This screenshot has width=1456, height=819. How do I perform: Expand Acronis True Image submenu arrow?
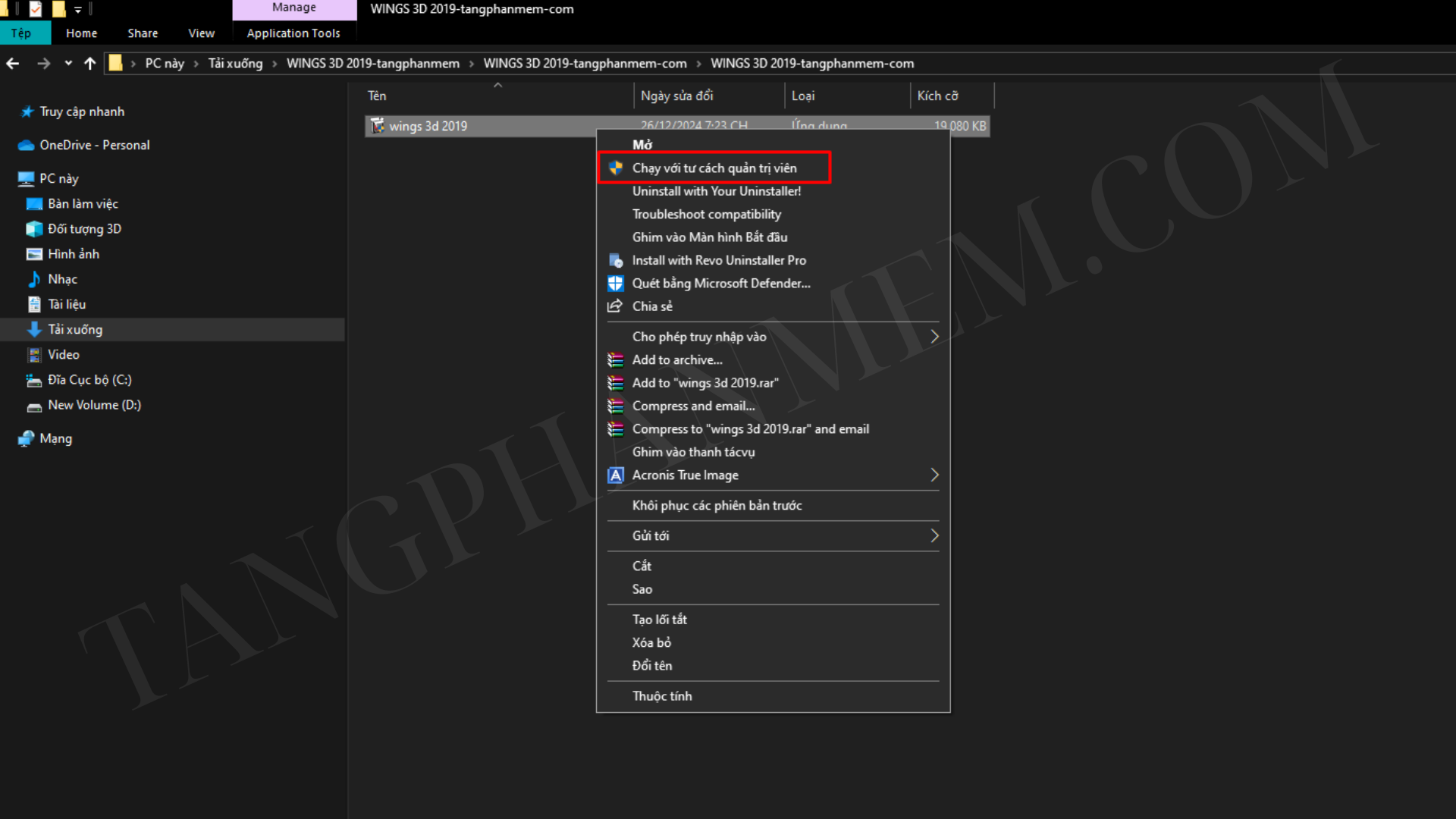click(934, 475)
